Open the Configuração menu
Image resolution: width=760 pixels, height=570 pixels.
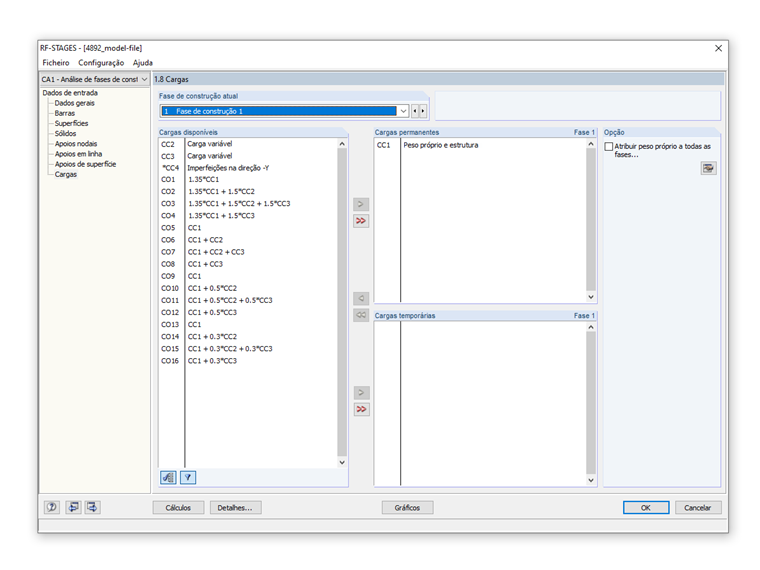point(101,63)
